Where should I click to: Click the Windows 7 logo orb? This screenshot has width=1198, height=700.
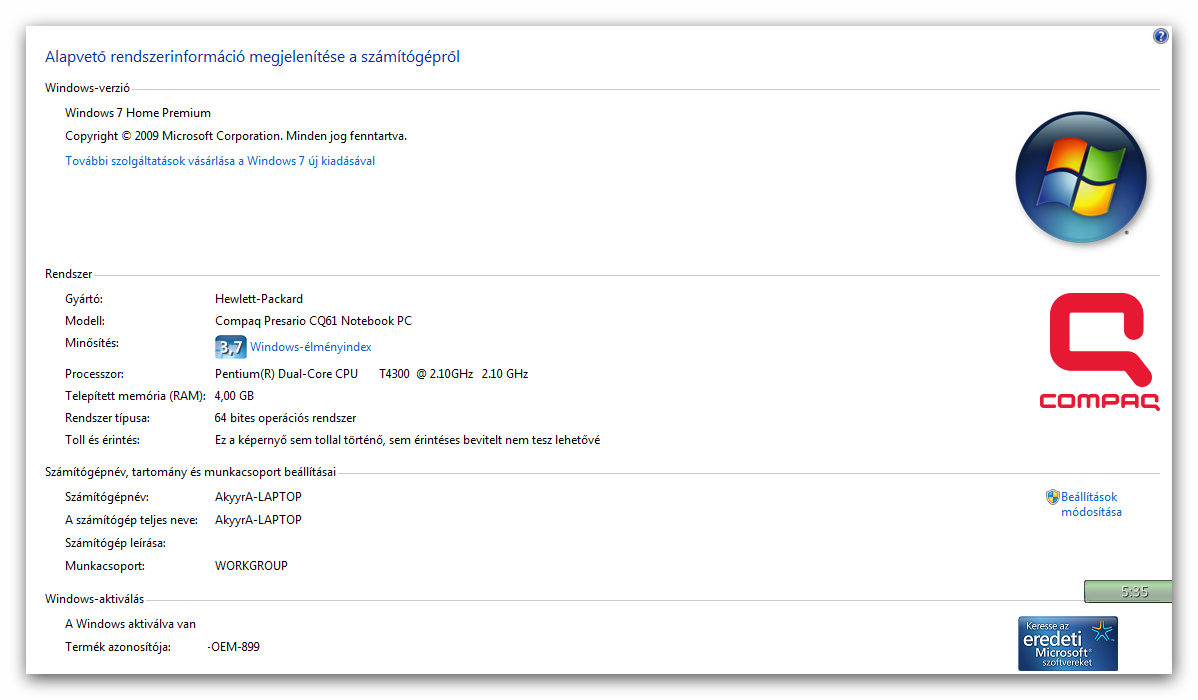tap(1080, 177)
